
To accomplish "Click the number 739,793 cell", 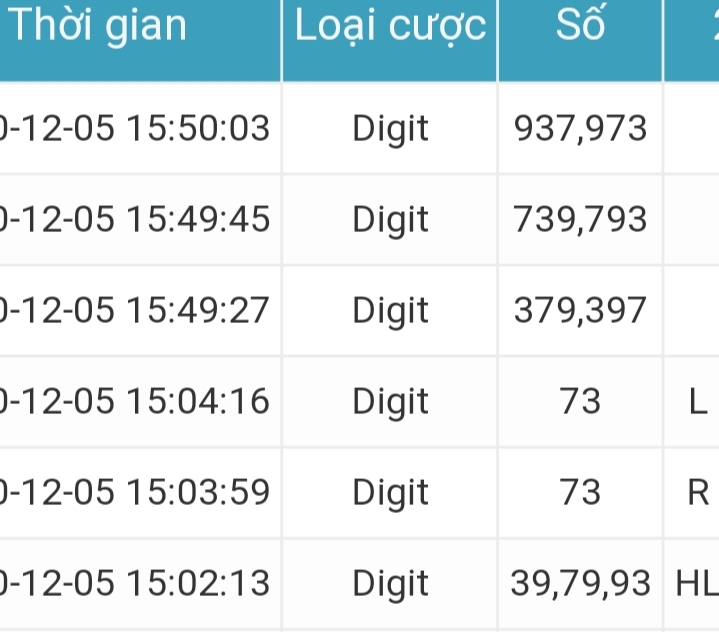I will 581,220.
